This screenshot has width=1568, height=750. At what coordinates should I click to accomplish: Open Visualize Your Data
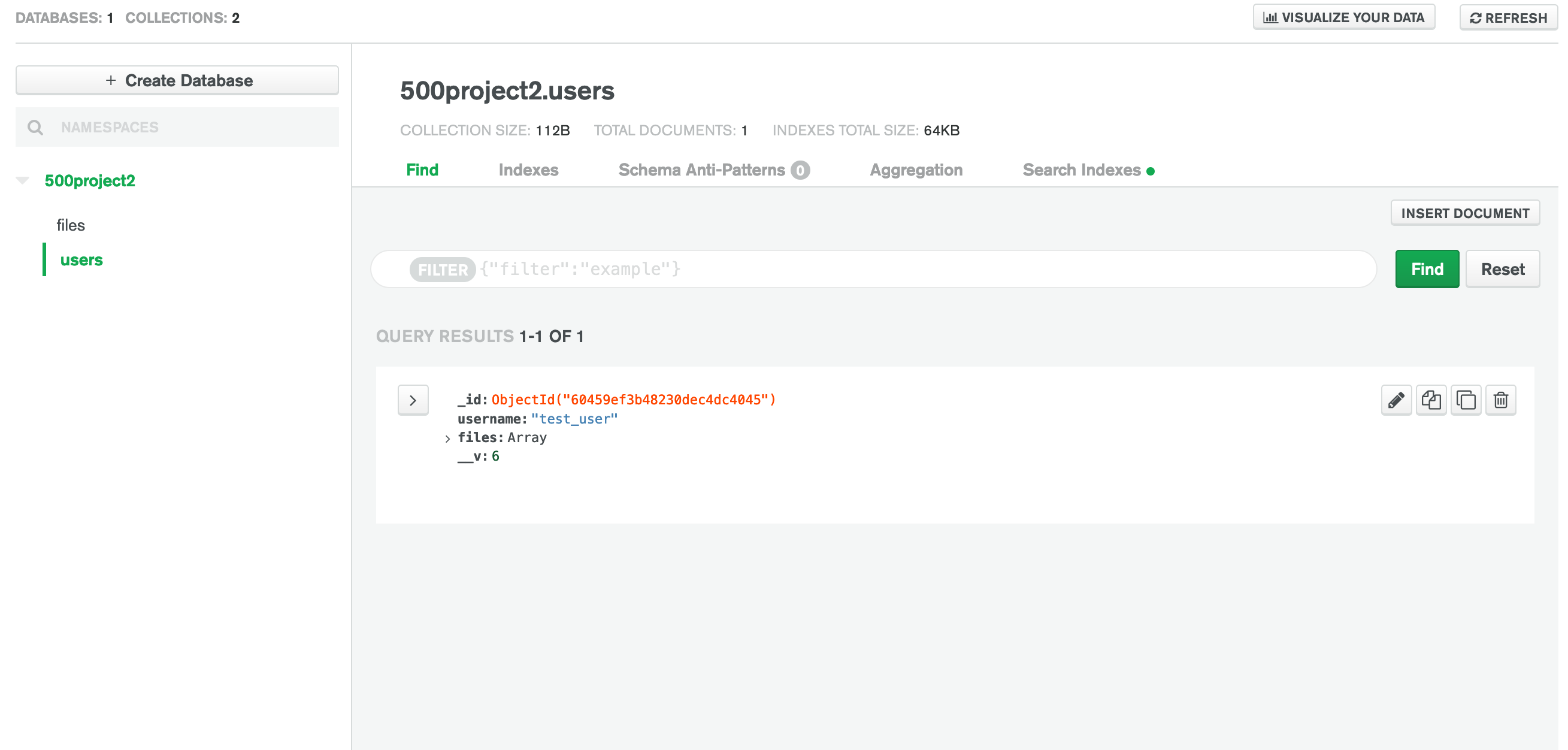(x=1343, y=17)
